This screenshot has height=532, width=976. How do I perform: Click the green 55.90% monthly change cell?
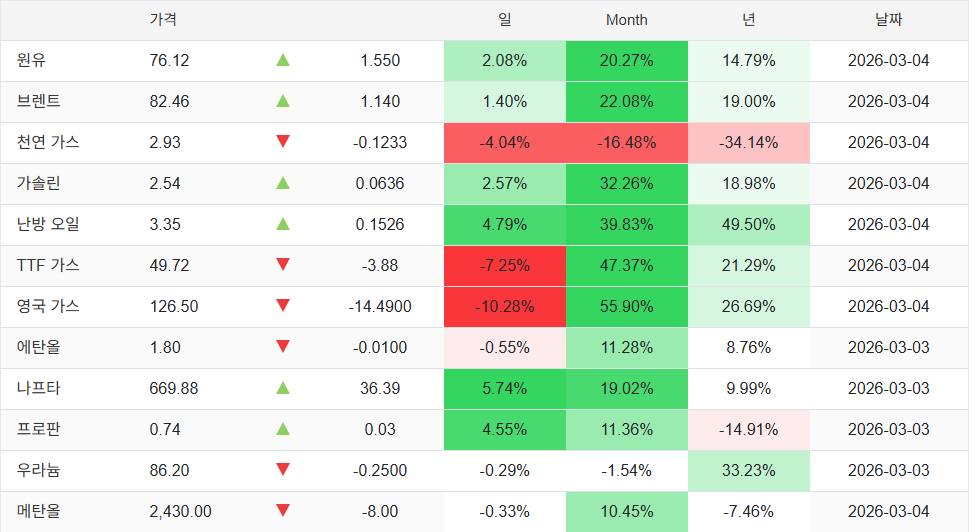626,306
